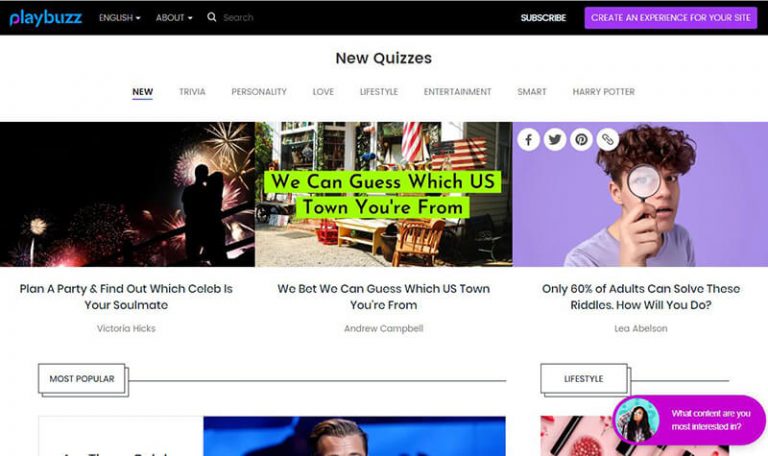View author Victoria Hicks
The image size is (768, 456).
click(x=126, y=329)
